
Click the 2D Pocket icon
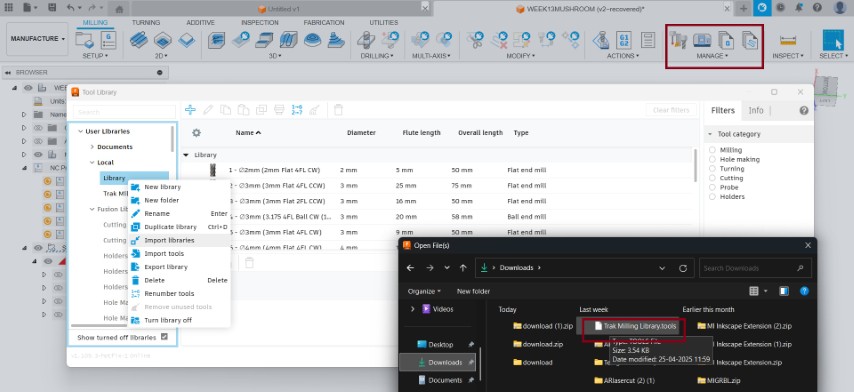[x=163, y=39]
